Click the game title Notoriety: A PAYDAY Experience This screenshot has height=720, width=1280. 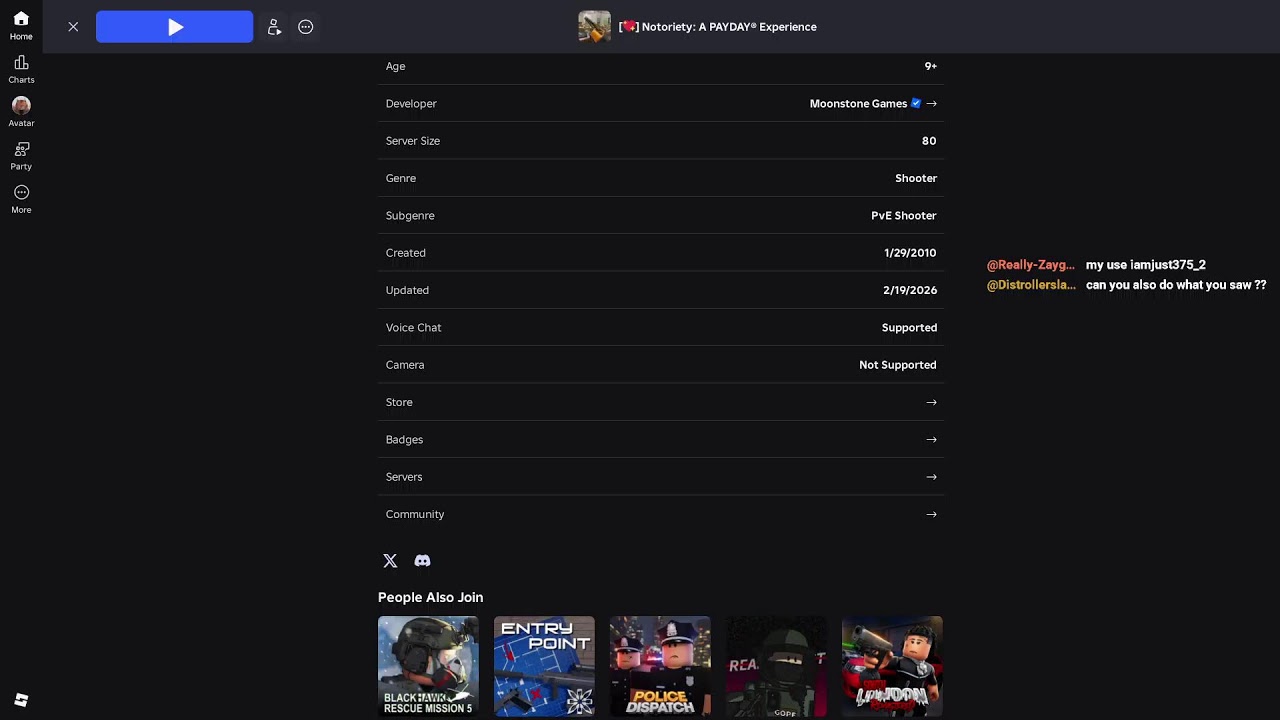click(x=717, y=27)
